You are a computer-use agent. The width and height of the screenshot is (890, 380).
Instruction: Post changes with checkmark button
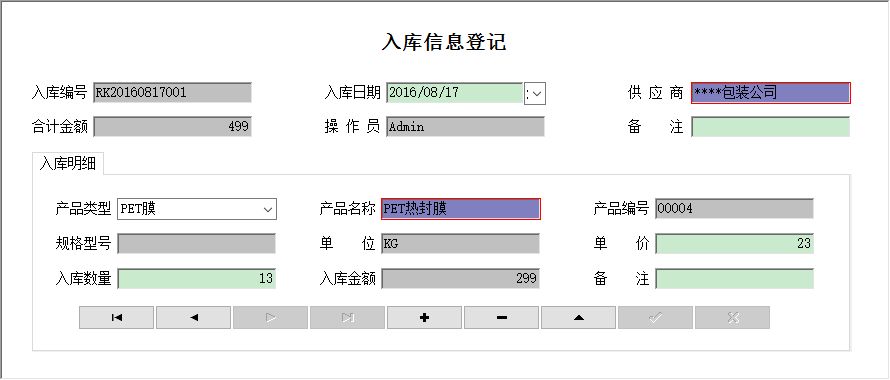[656, 318]
